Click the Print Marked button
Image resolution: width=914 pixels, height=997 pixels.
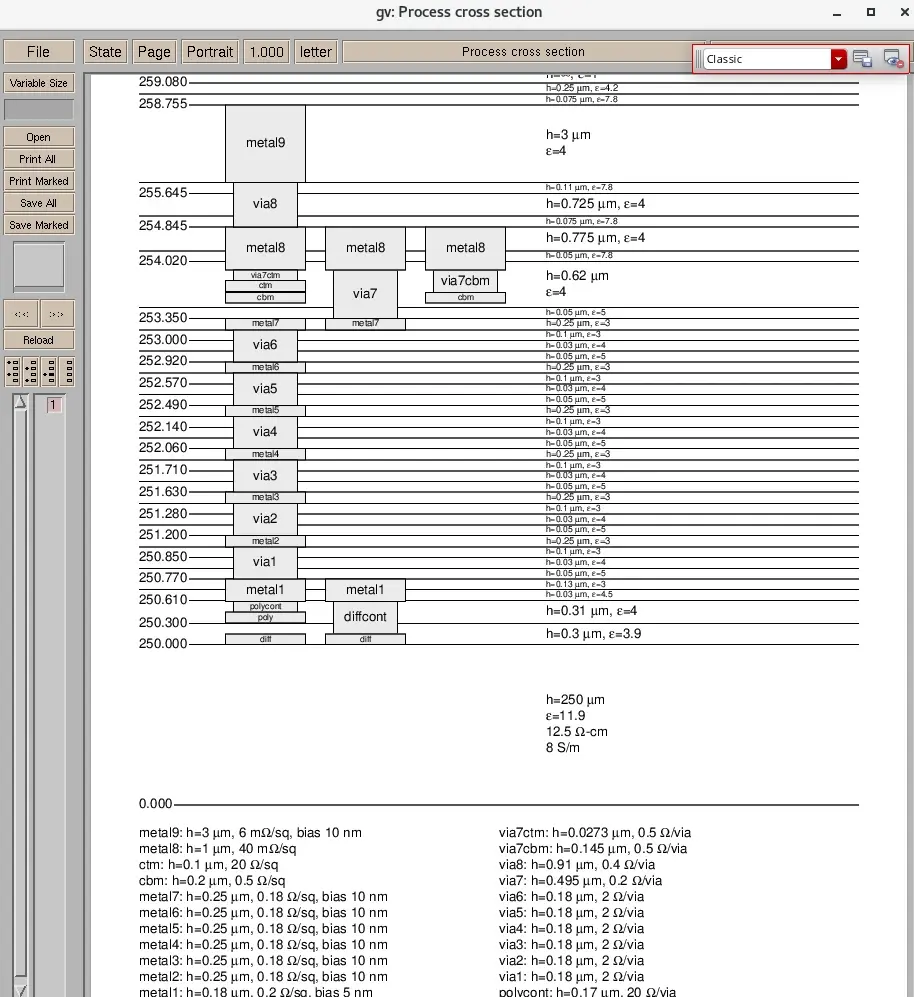tap(39, 181)
